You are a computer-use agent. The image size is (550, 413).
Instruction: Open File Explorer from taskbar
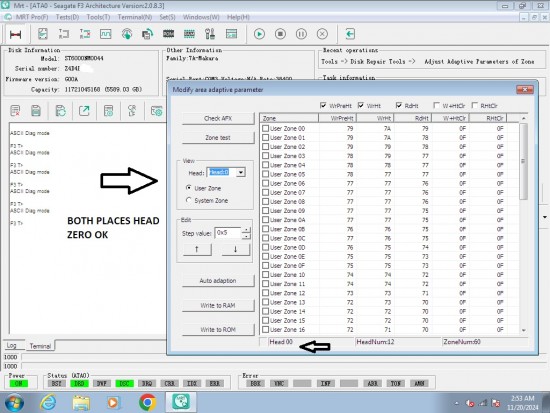tap(81, 403)
